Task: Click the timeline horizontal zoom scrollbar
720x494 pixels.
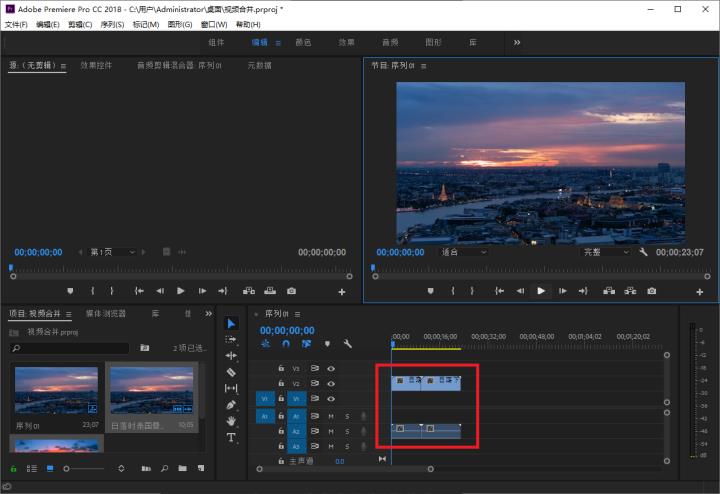Action: tap(345, 469)
